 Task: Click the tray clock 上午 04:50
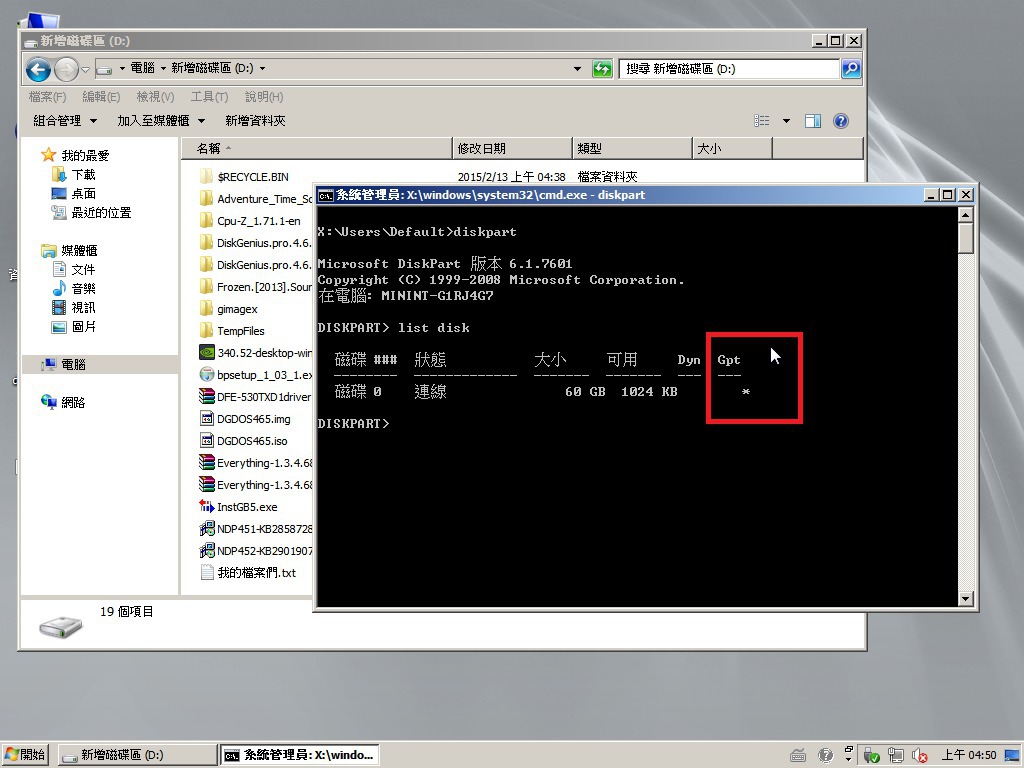coord(968,755)
